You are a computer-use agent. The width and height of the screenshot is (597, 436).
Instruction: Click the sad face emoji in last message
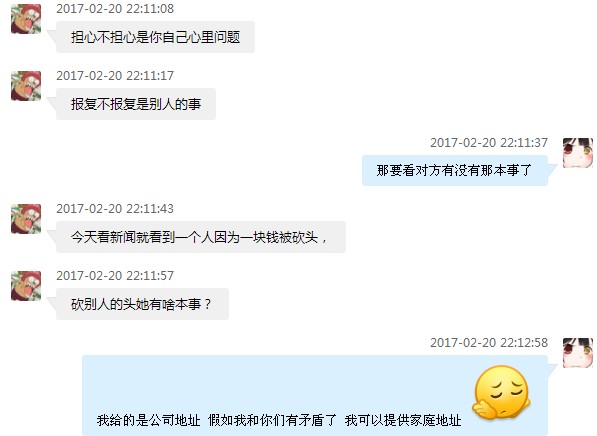tap(501, 392)
